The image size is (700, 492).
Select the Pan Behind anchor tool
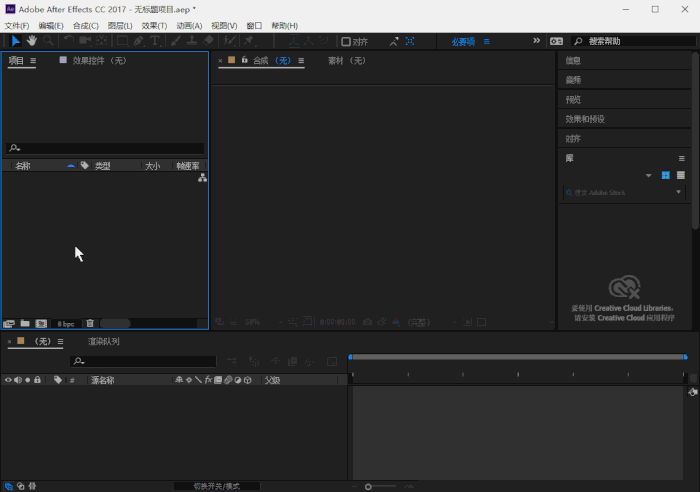(102, 41)
